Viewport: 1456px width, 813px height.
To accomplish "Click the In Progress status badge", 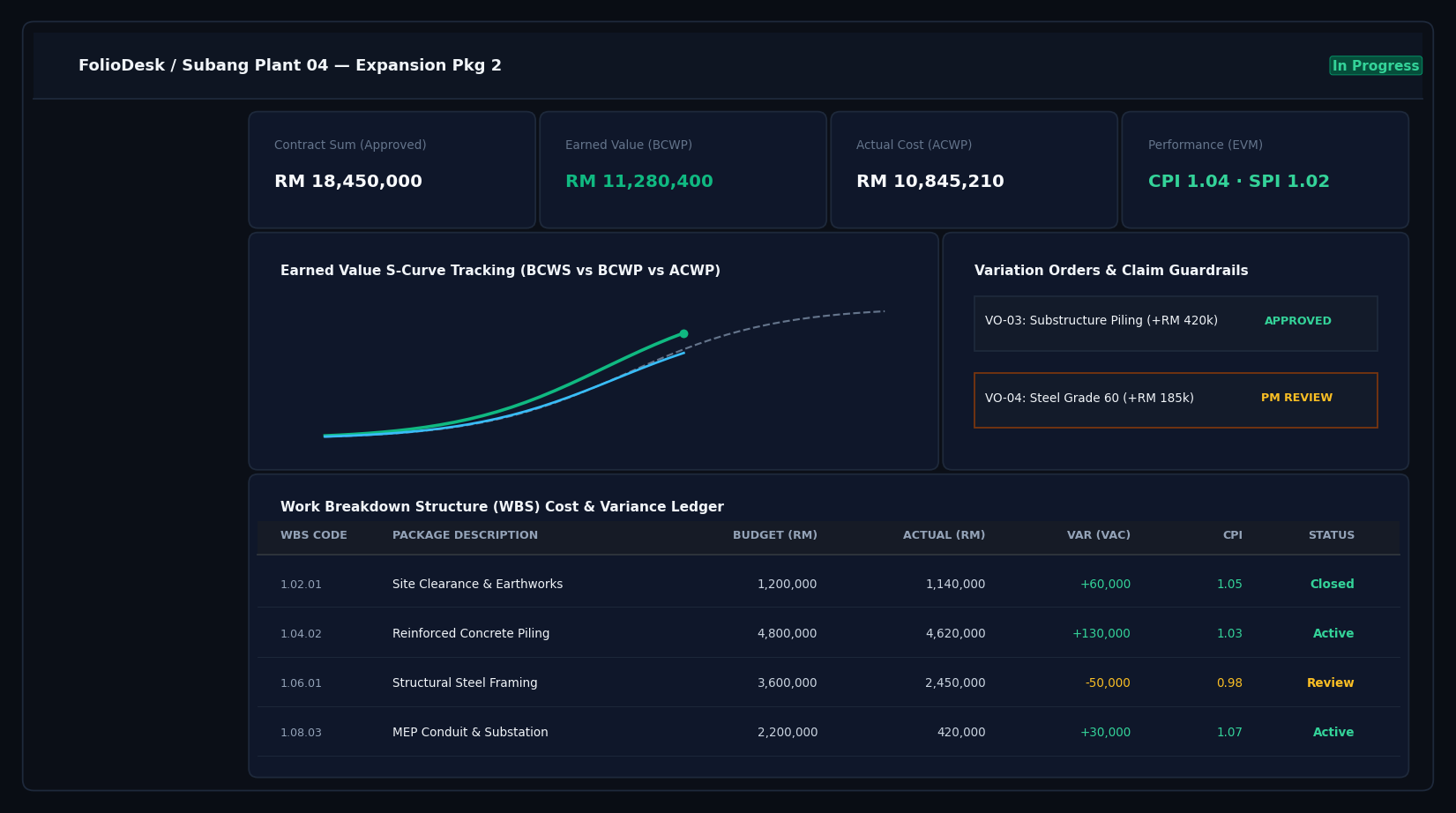I will (1376, 66).
